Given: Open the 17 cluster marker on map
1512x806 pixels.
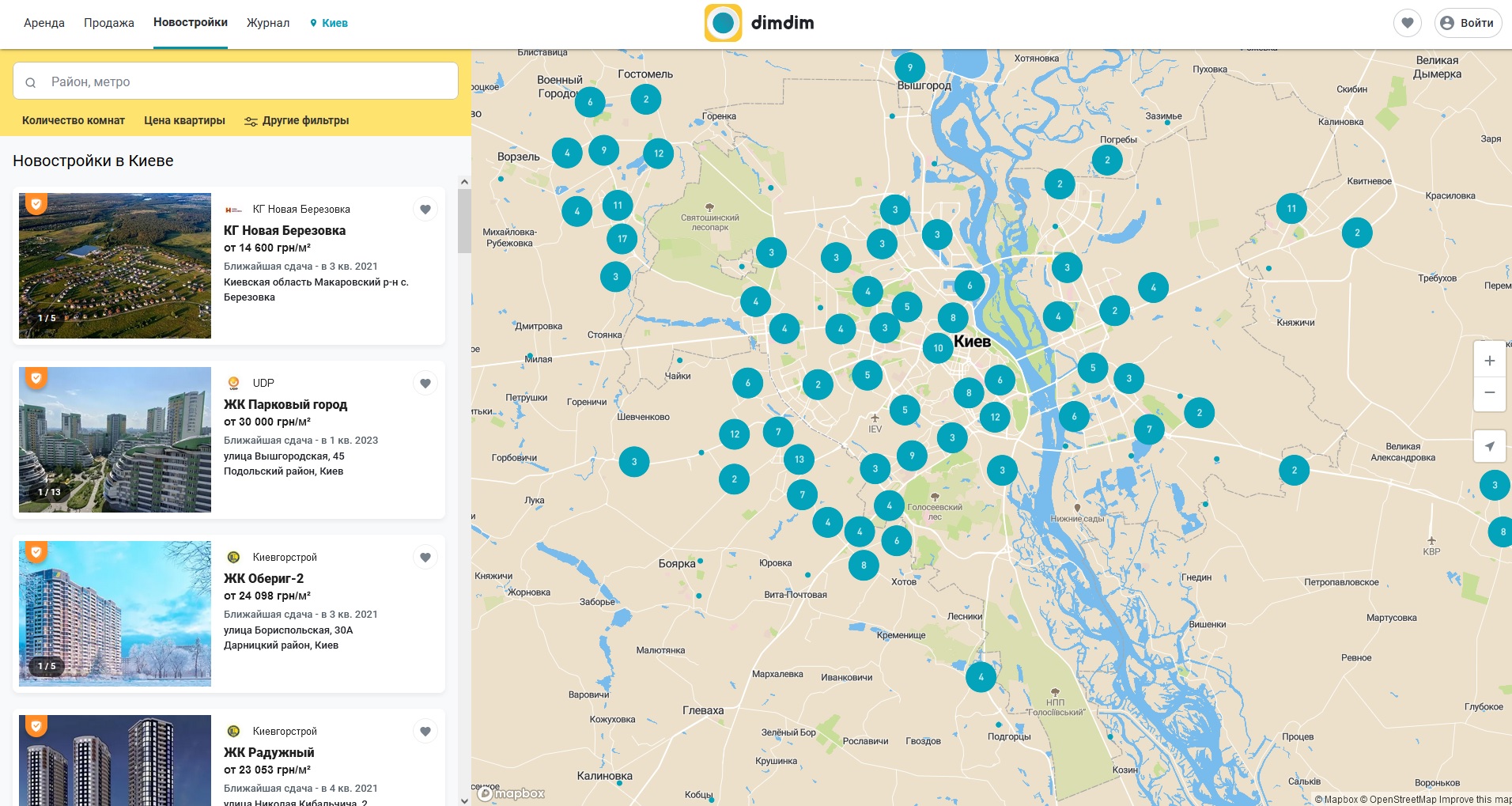Looking at the screenshot, I should pyautogui.click(x=622, y=238).
